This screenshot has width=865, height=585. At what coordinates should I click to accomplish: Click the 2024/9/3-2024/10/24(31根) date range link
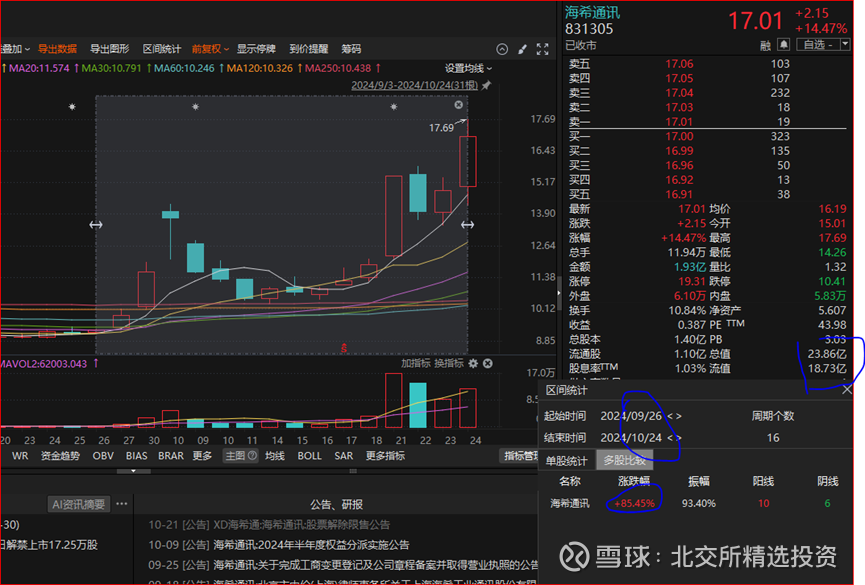coord(415,85)
